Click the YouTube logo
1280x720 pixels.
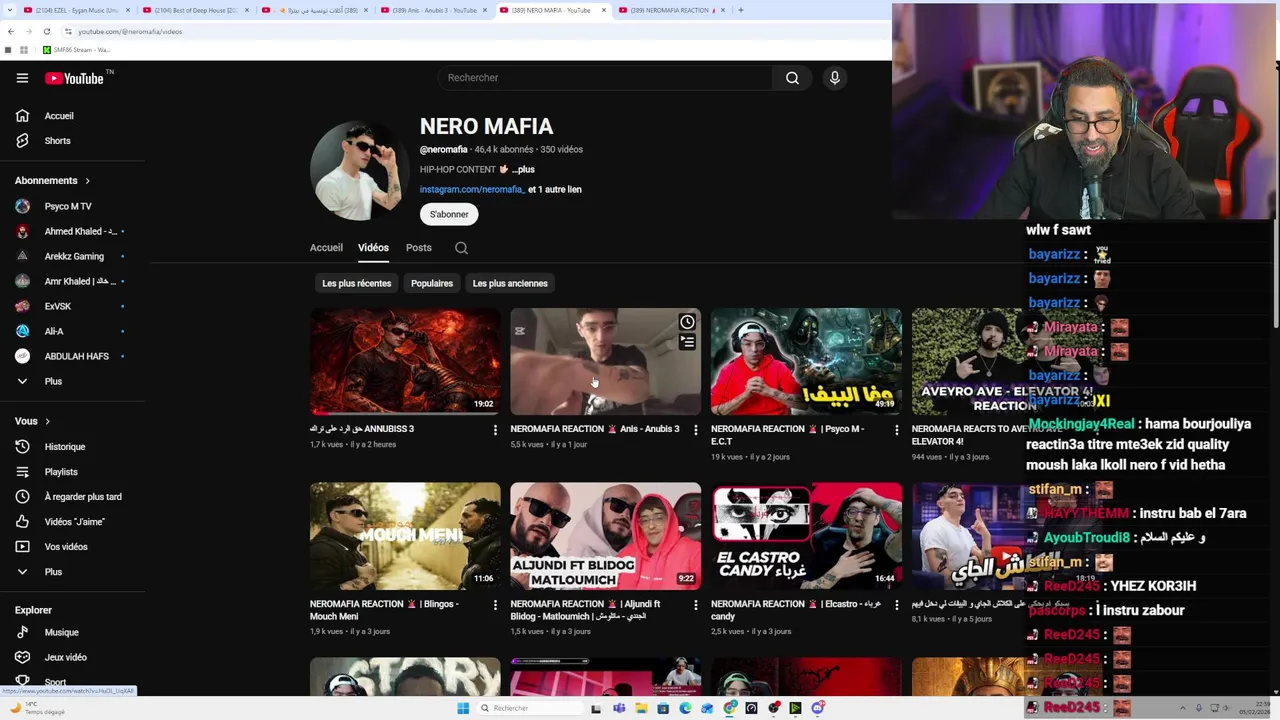click(x=74, y=78)
